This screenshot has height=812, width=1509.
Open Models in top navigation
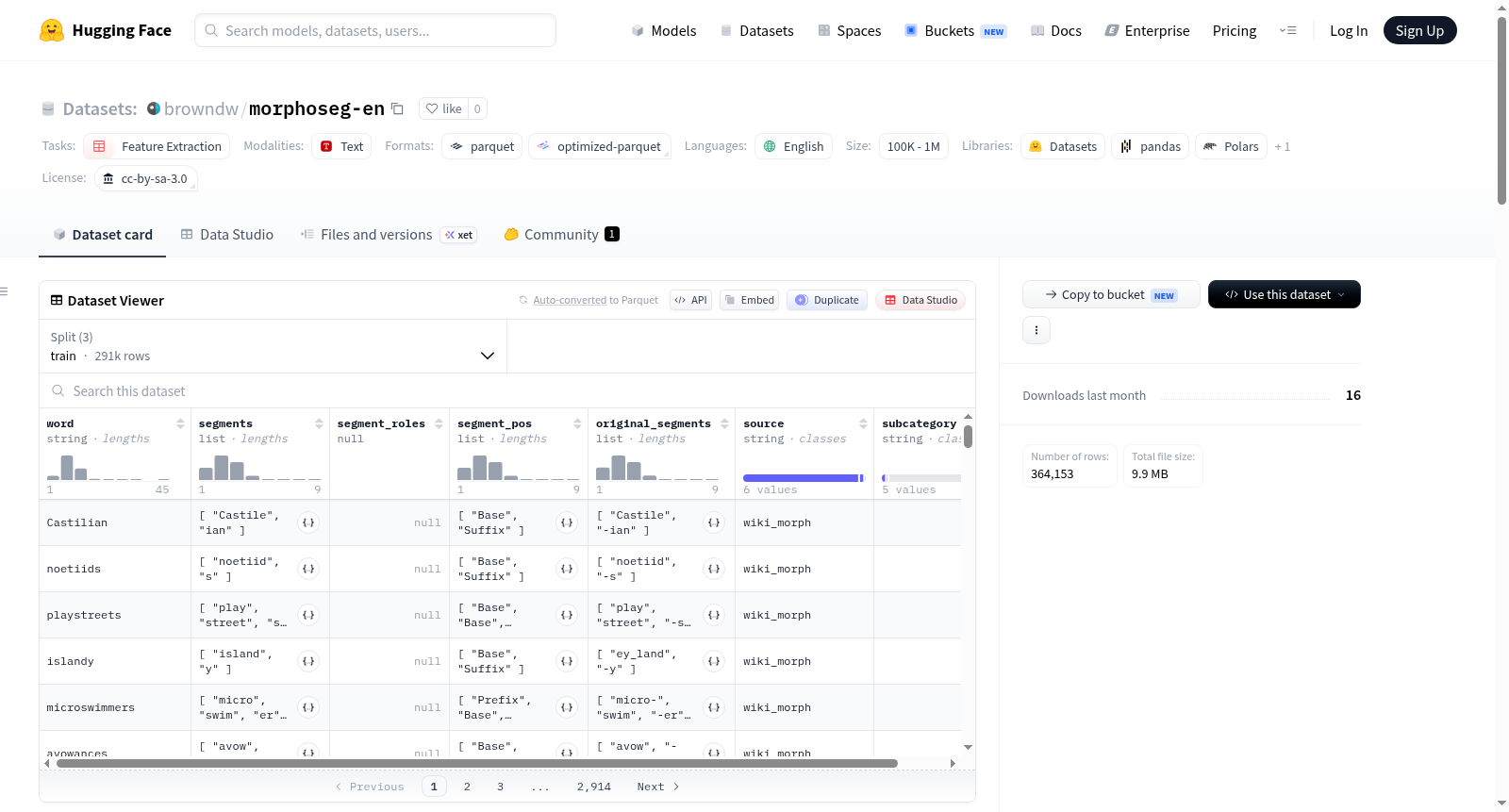click(x=664, y=30)
